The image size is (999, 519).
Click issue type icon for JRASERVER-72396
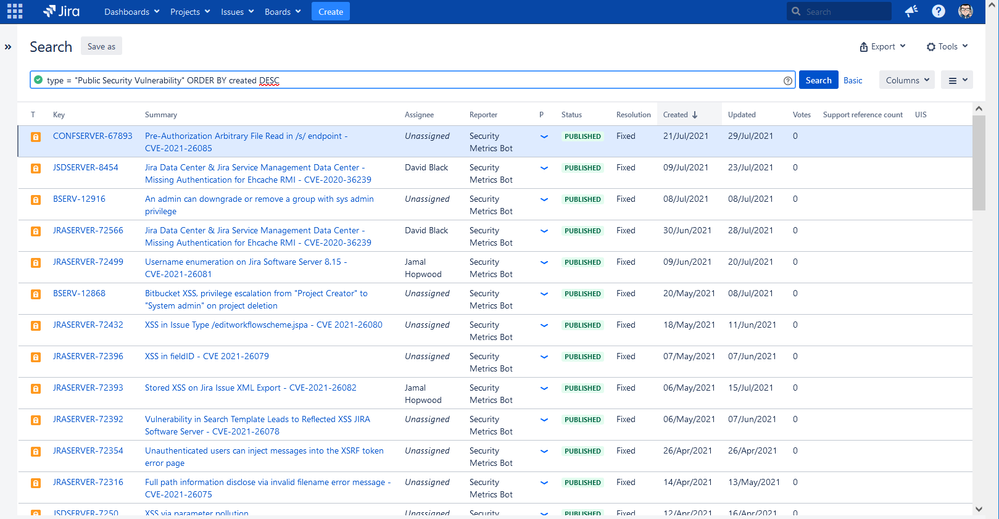click(x=36, y=357)
